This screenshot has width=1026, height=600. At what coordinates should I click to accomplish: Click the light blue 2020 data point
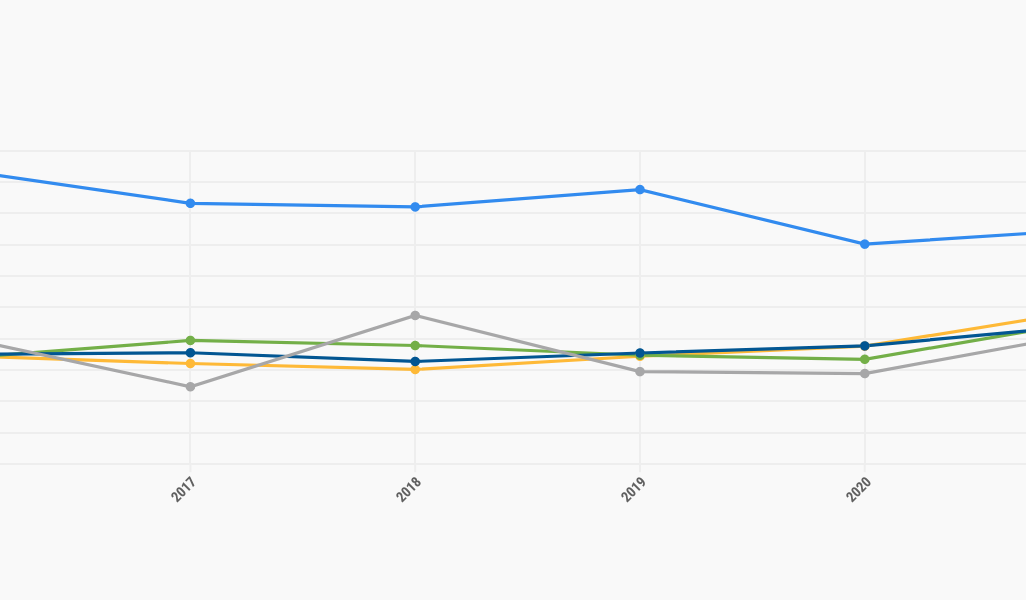pos(865,244)
